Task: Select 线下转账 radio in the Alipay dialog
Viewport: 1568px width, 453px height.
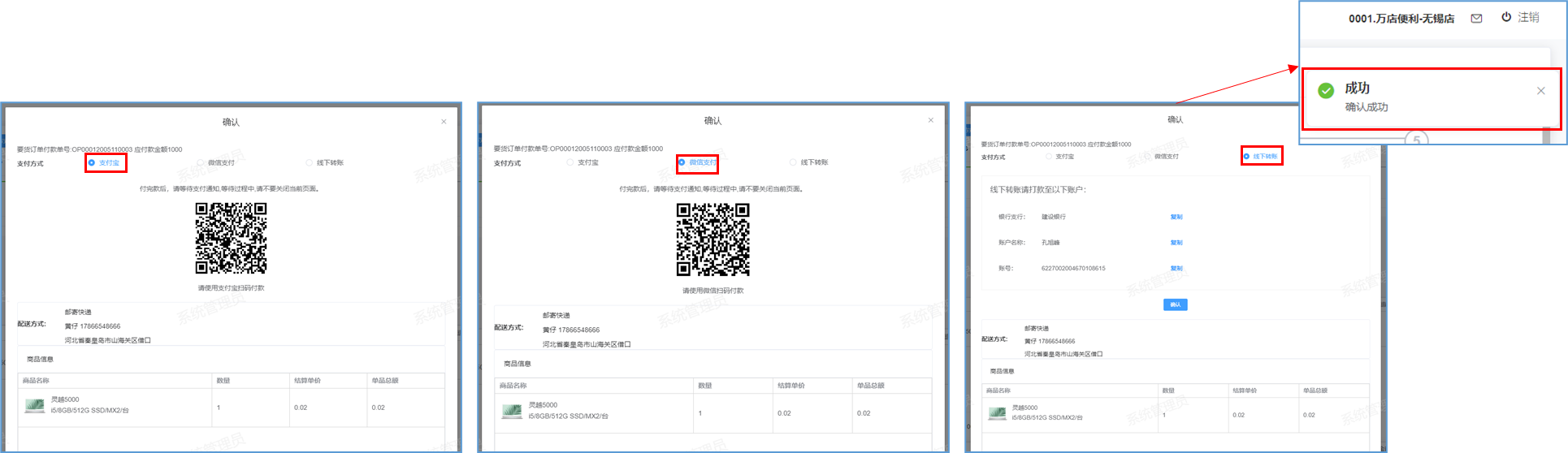Action: click(309, 163)
